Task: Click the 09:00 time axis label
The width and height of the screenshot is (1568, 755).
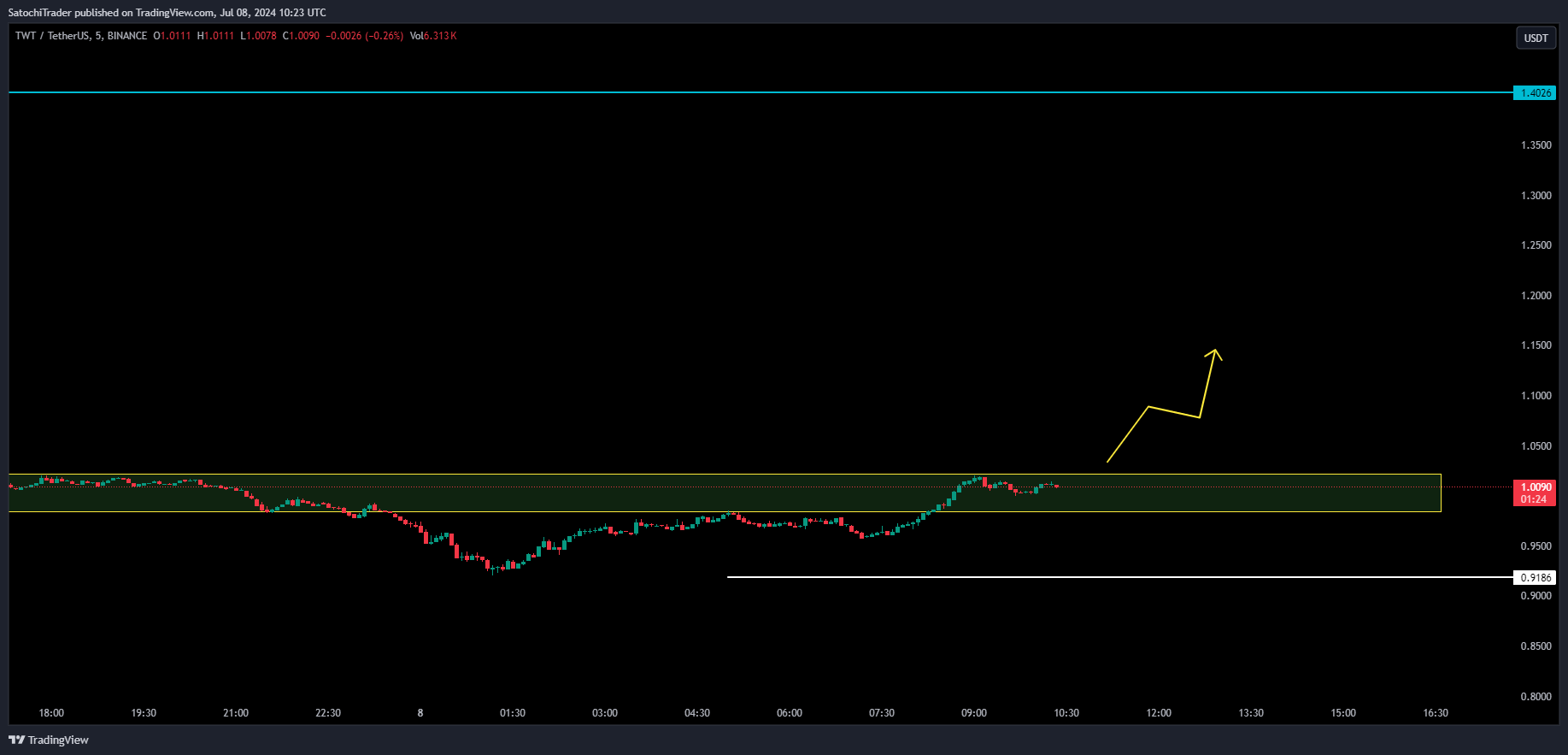Action: tap(974, 713)
